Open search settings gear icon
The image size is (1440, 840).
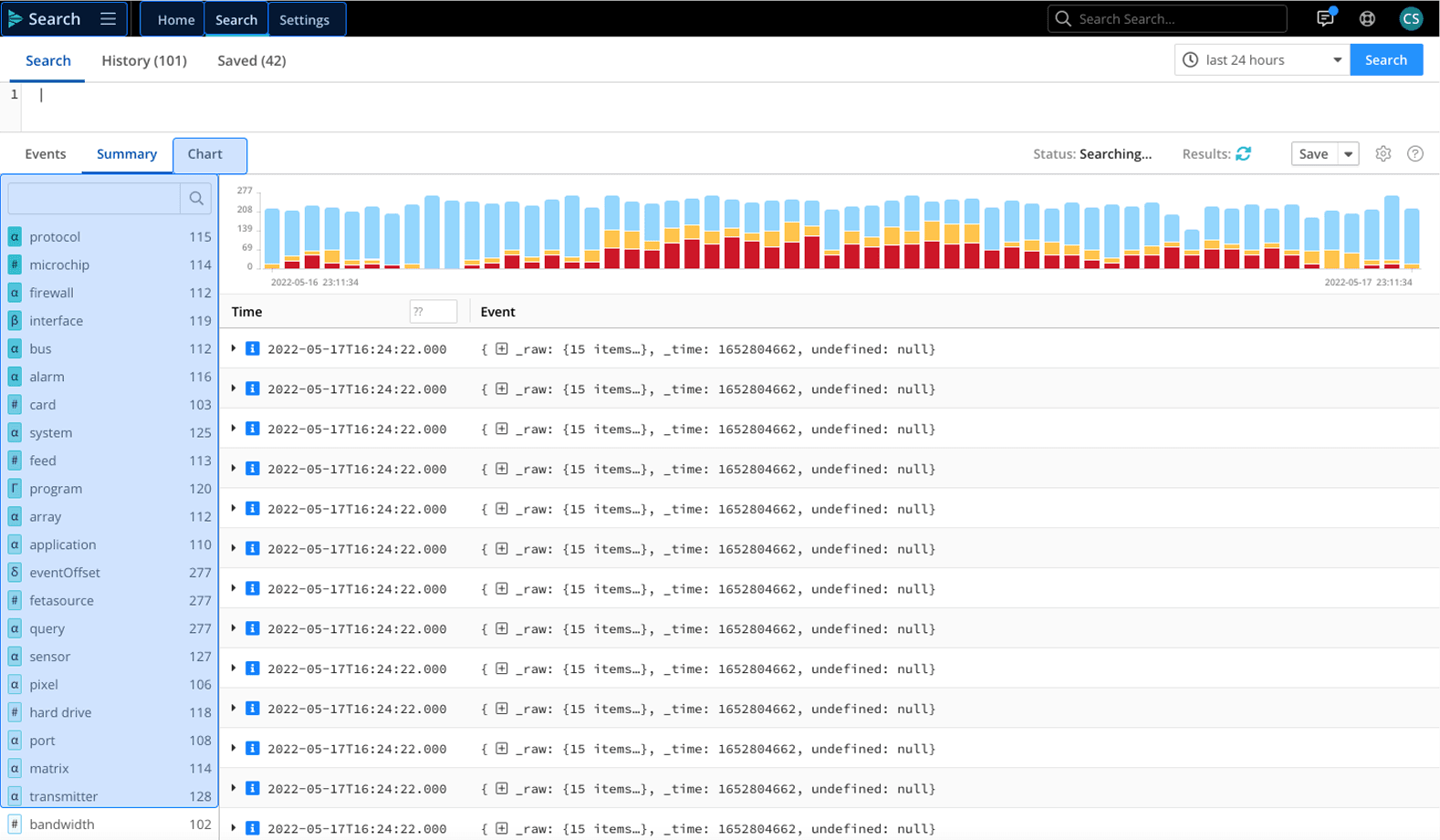(1383, 154)
